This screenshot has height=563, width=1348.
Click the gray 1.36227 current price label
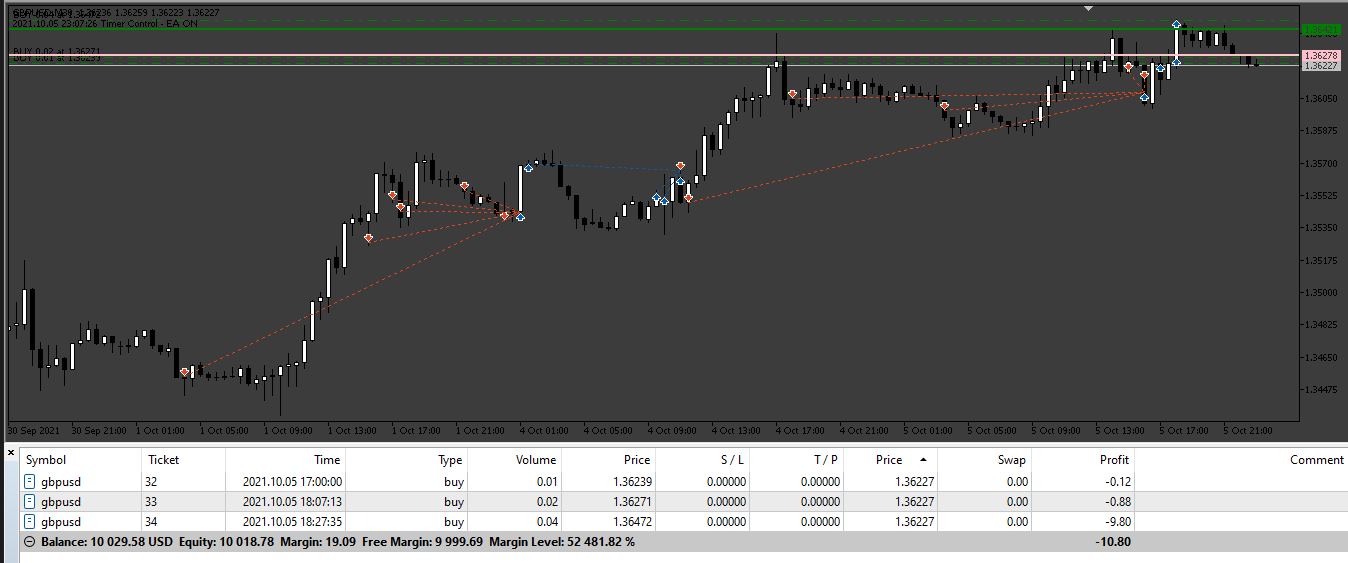point(1321,66)
